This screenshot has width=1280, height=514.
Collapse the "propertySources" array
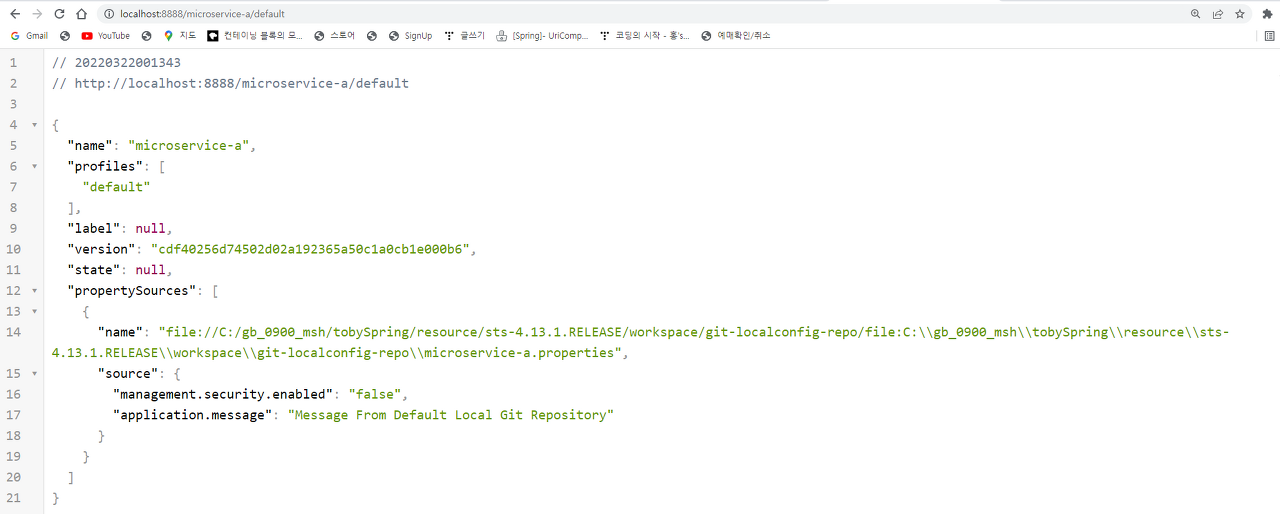coord(35,291)
